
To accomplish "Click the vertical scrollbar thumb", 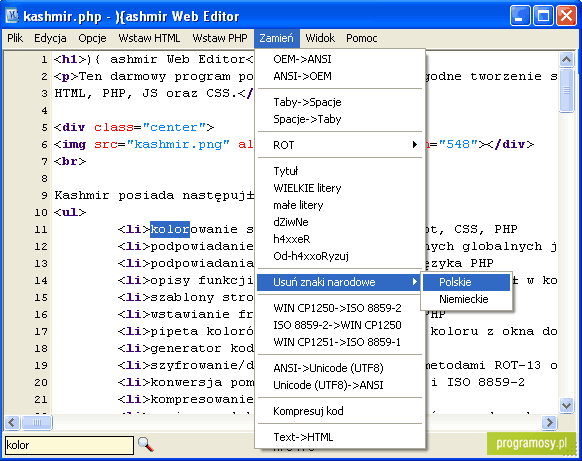I will pos(566,90).
